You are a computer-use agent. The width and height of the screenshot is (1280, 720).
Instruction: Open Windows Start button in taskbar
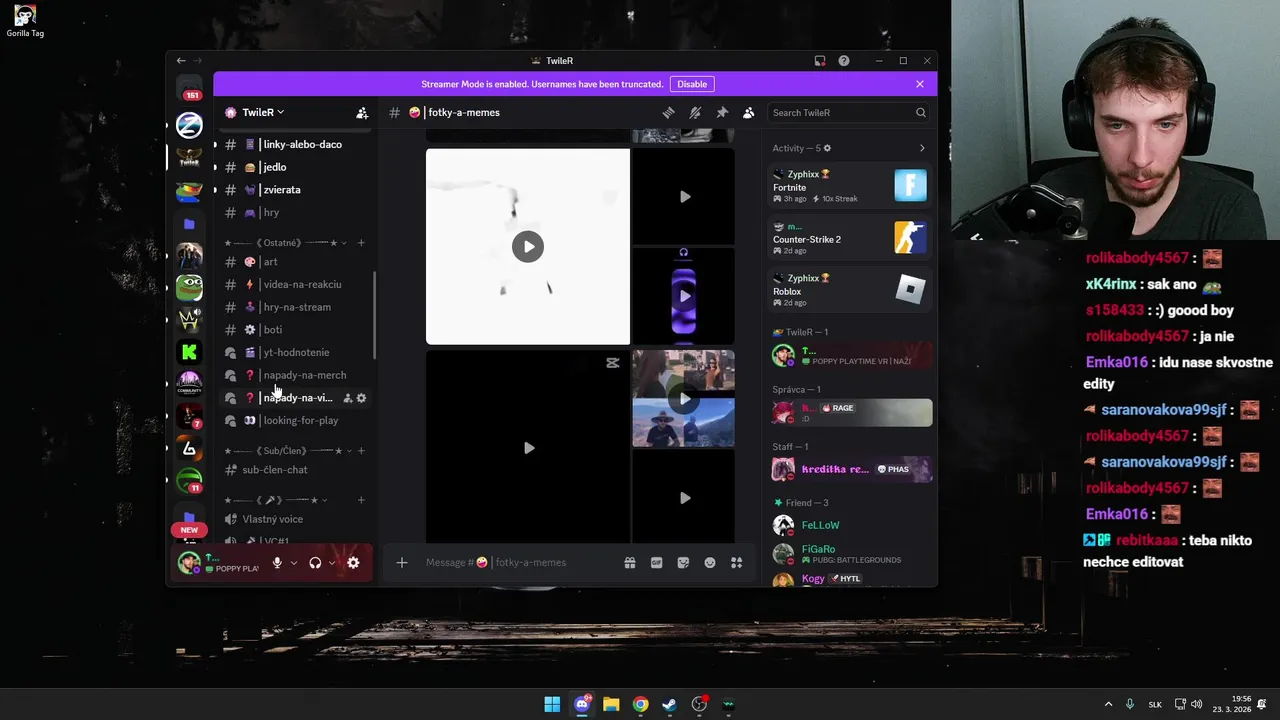point(552,704)
